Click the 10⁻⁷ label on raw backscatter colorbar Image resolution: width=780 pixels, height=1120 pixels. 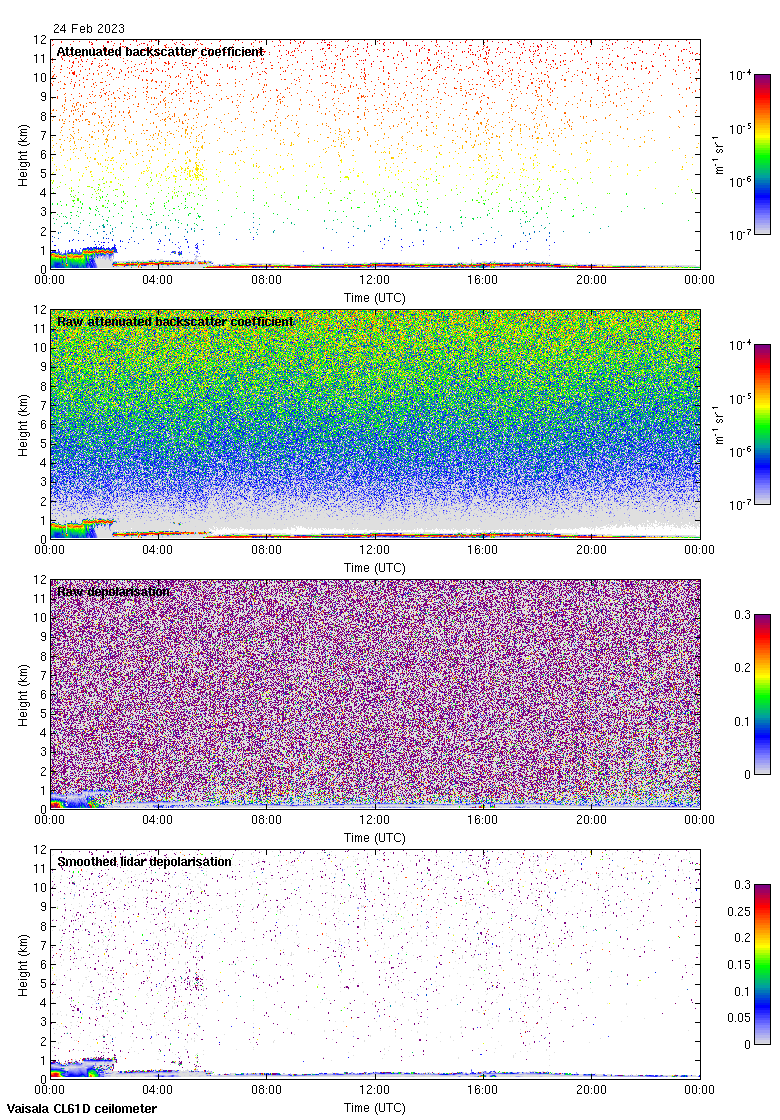point(740,505)
